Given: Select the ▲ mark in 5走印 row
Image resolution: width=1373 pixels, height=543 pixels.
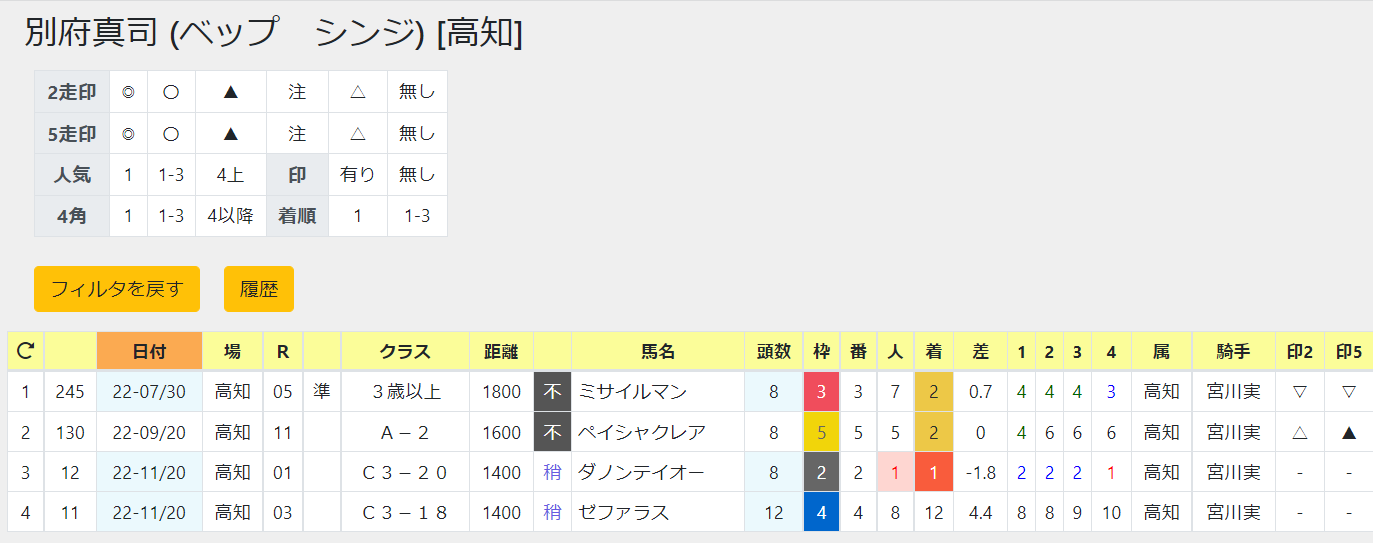Looking at the screenshot, I should (x=231, y=133).
